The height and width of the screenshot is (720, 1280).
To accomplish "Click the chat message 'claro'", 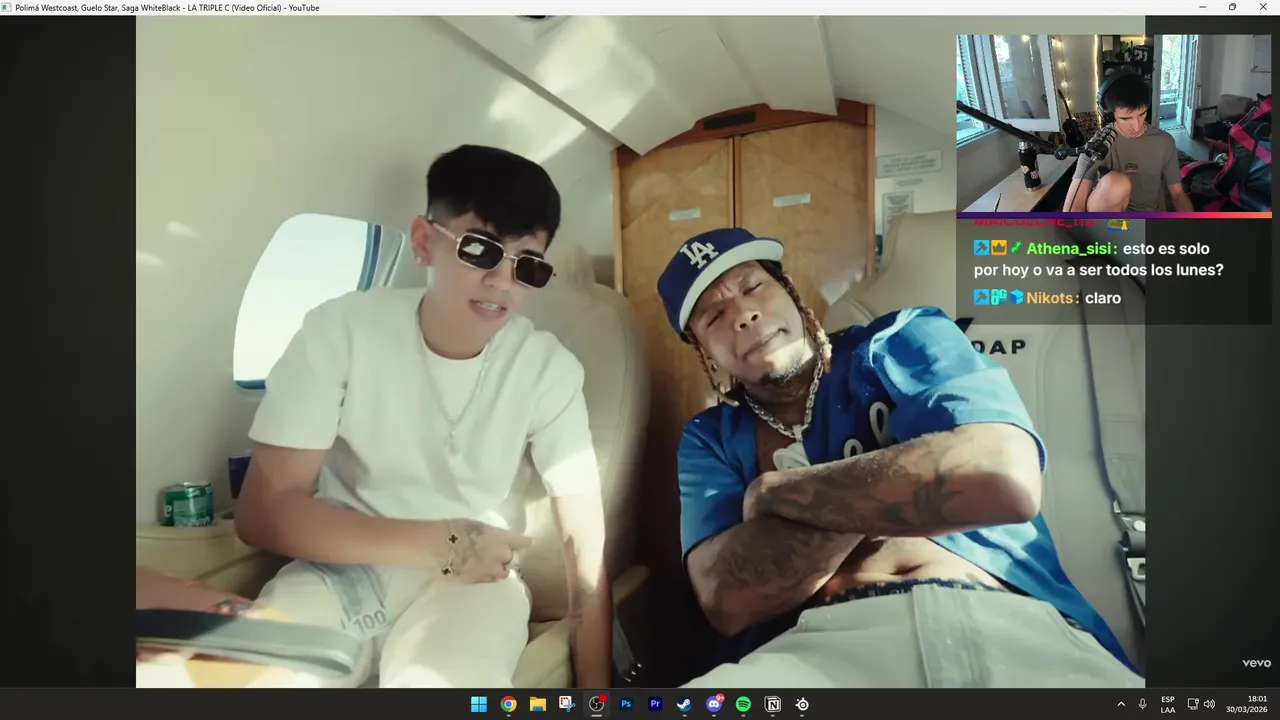I will tap(1102, 298).
